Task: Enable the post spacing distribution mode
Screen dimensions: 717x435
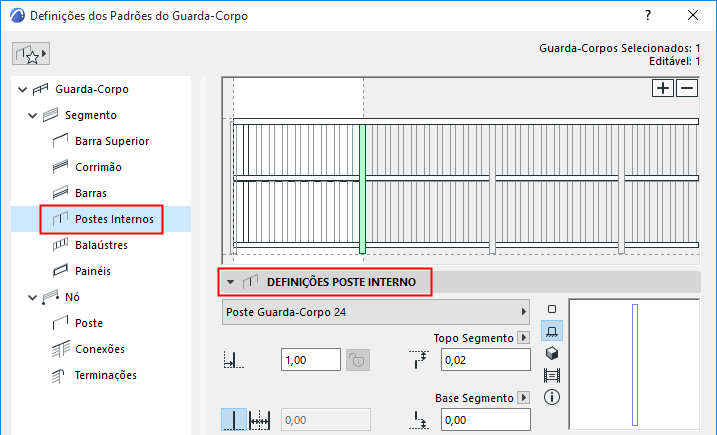Action: [259, 420]
